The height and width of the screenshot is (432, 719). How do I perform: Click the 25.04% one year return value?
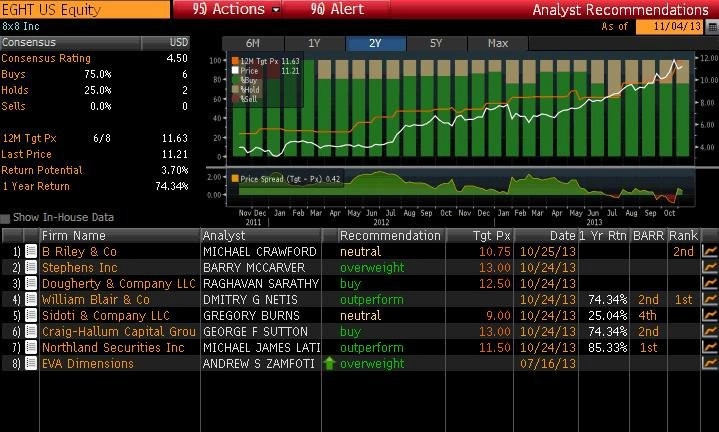coord(608,316)
